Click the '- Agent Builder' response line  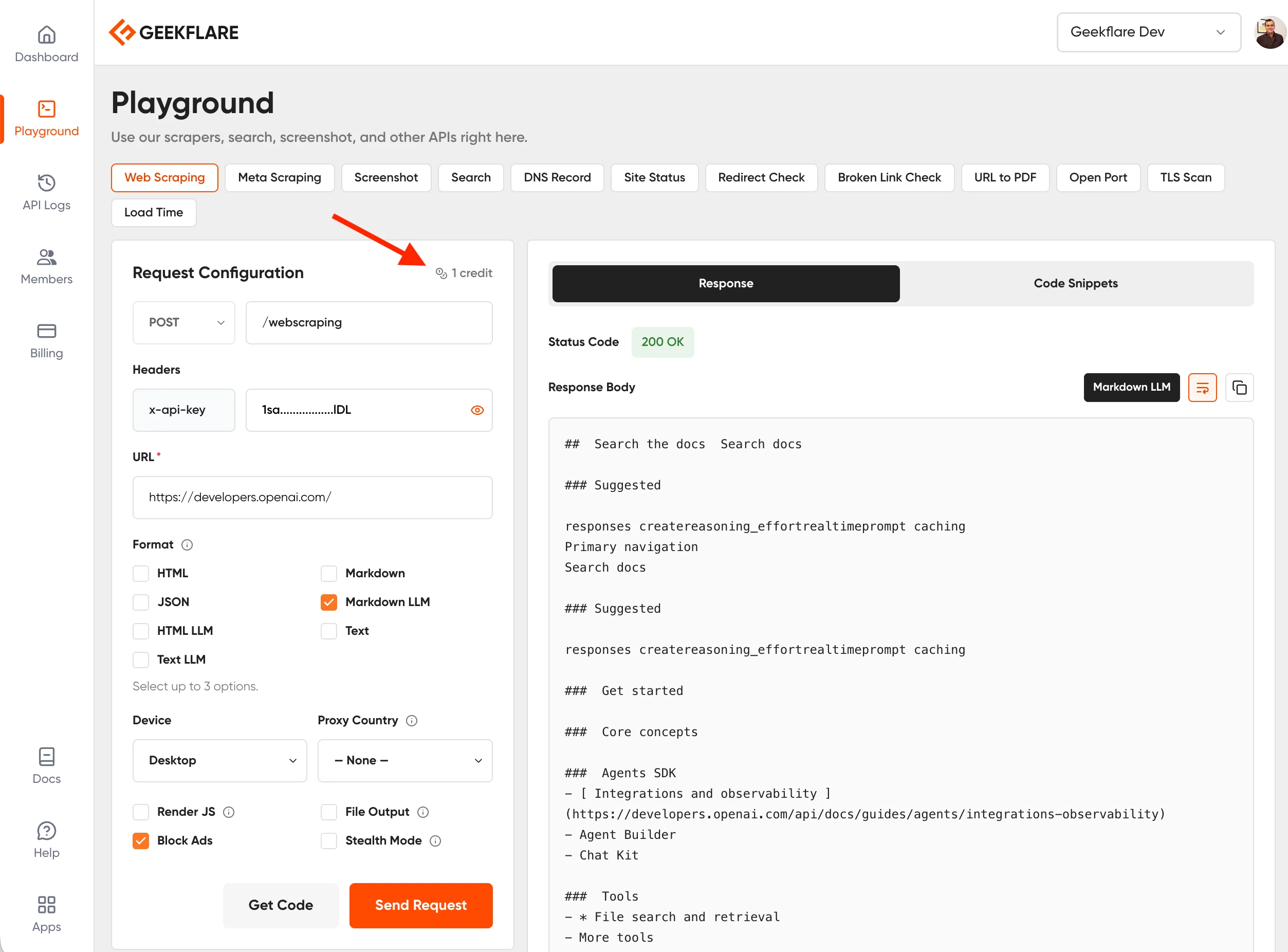click(620, 835)
